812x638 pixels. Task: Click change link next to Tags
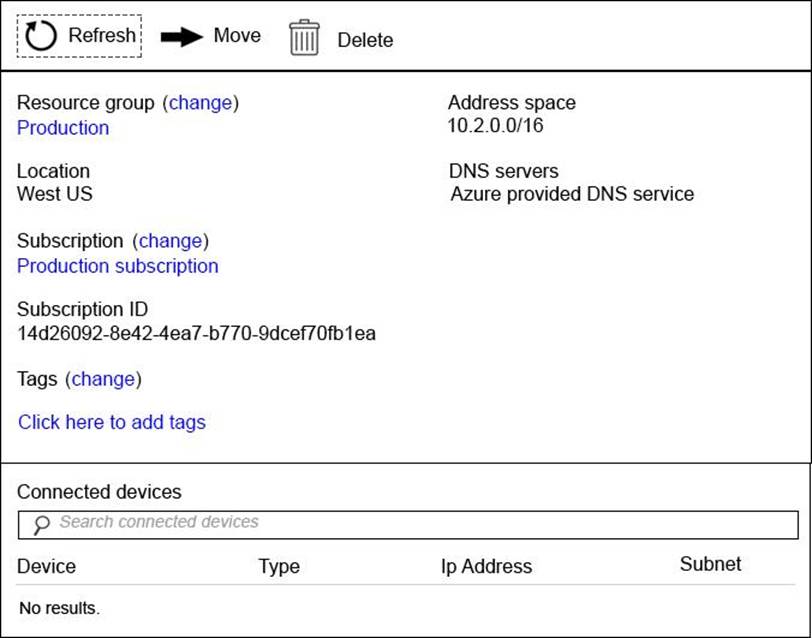[103, 379]
